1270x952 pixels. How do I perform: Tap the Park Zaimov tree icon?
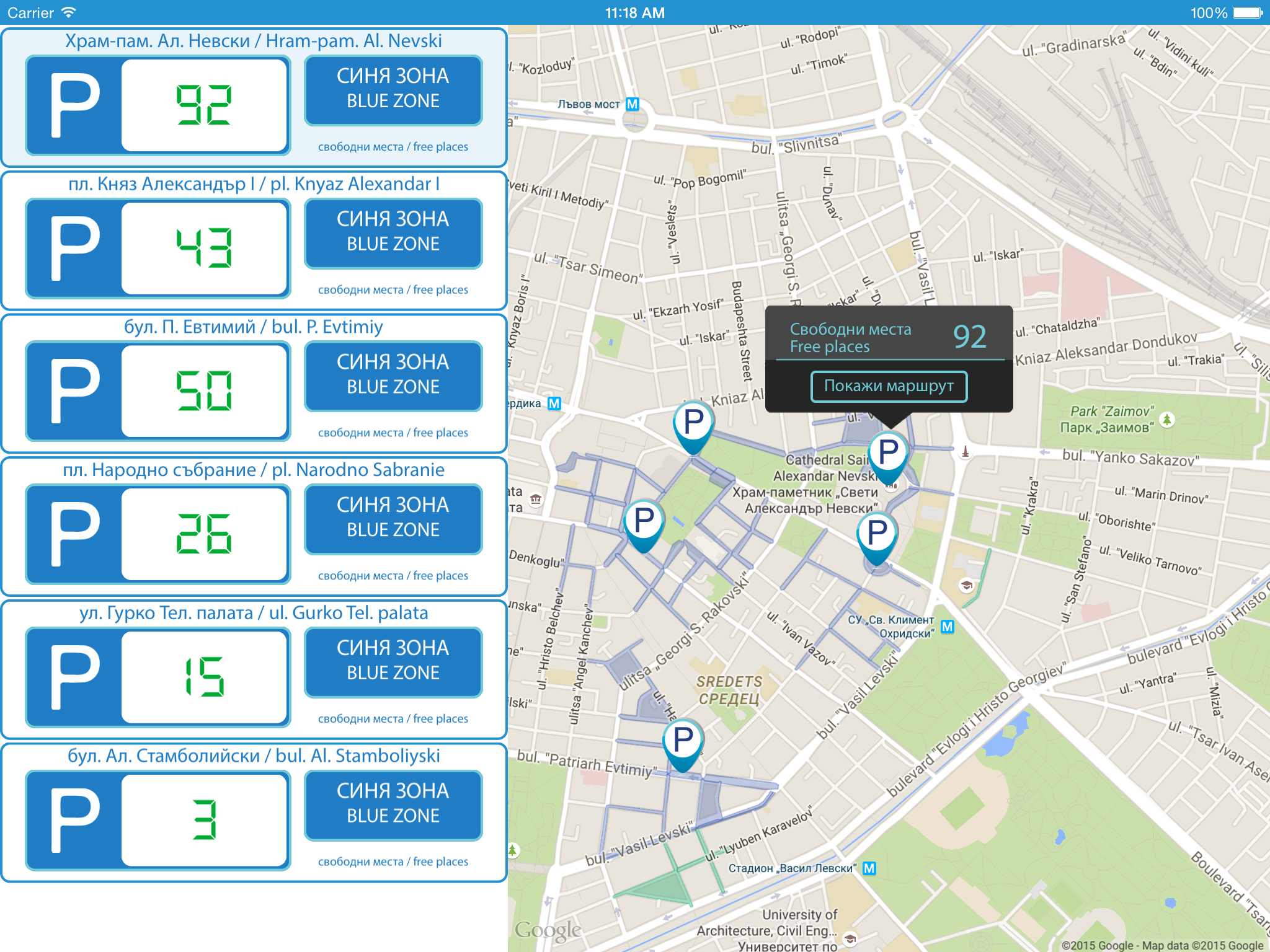(x=1167, y=420)
